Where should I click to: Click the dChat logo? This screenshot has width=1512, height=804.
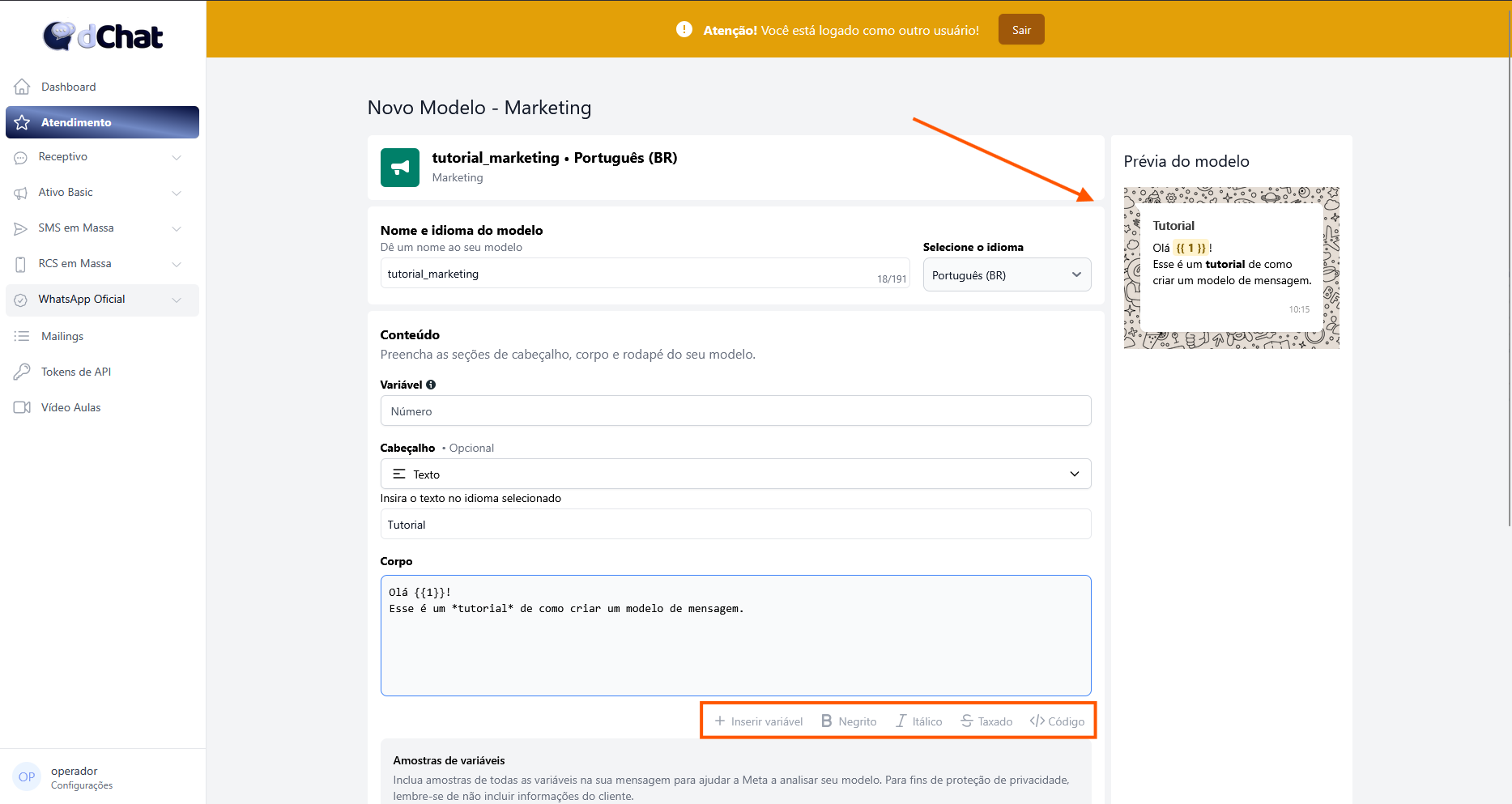(103, 36)
